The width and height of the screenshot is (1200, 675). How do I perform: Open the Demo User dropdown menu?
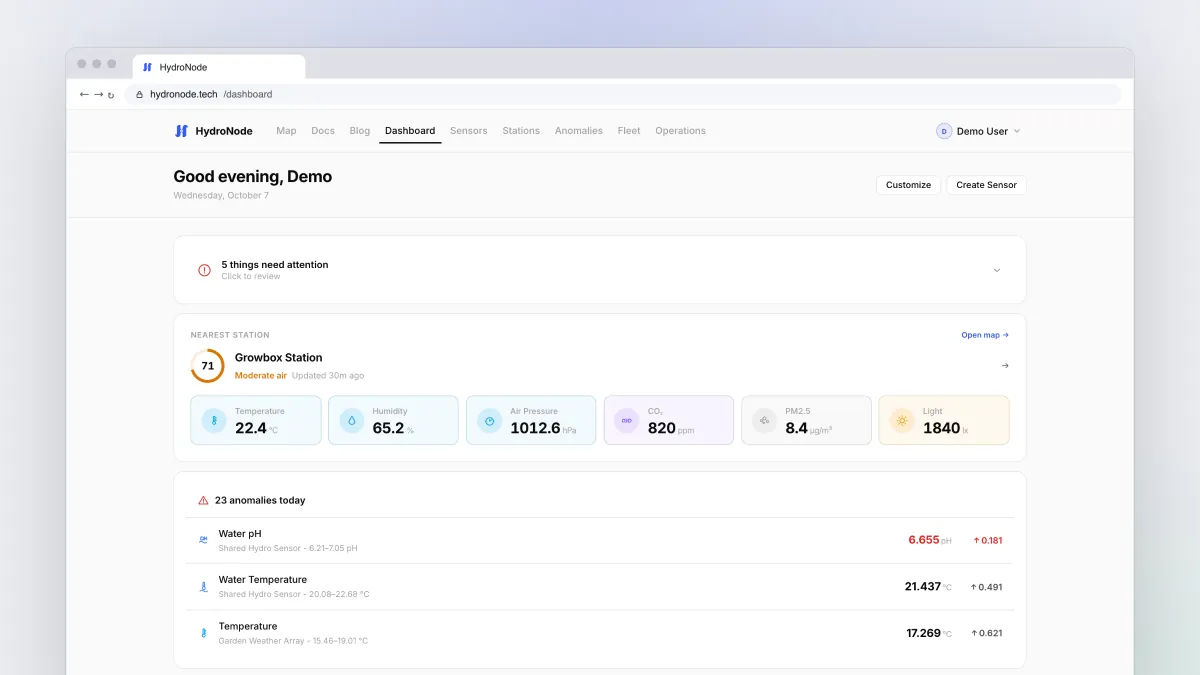coord(979,131)
